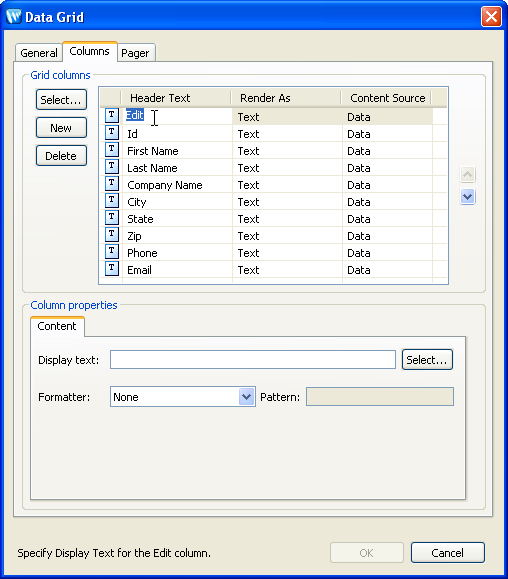The height and width of the screenshot is (579, 508).
Task: Move column down with the down arrow
Action: pyautogui.click(x=467, y=196)
